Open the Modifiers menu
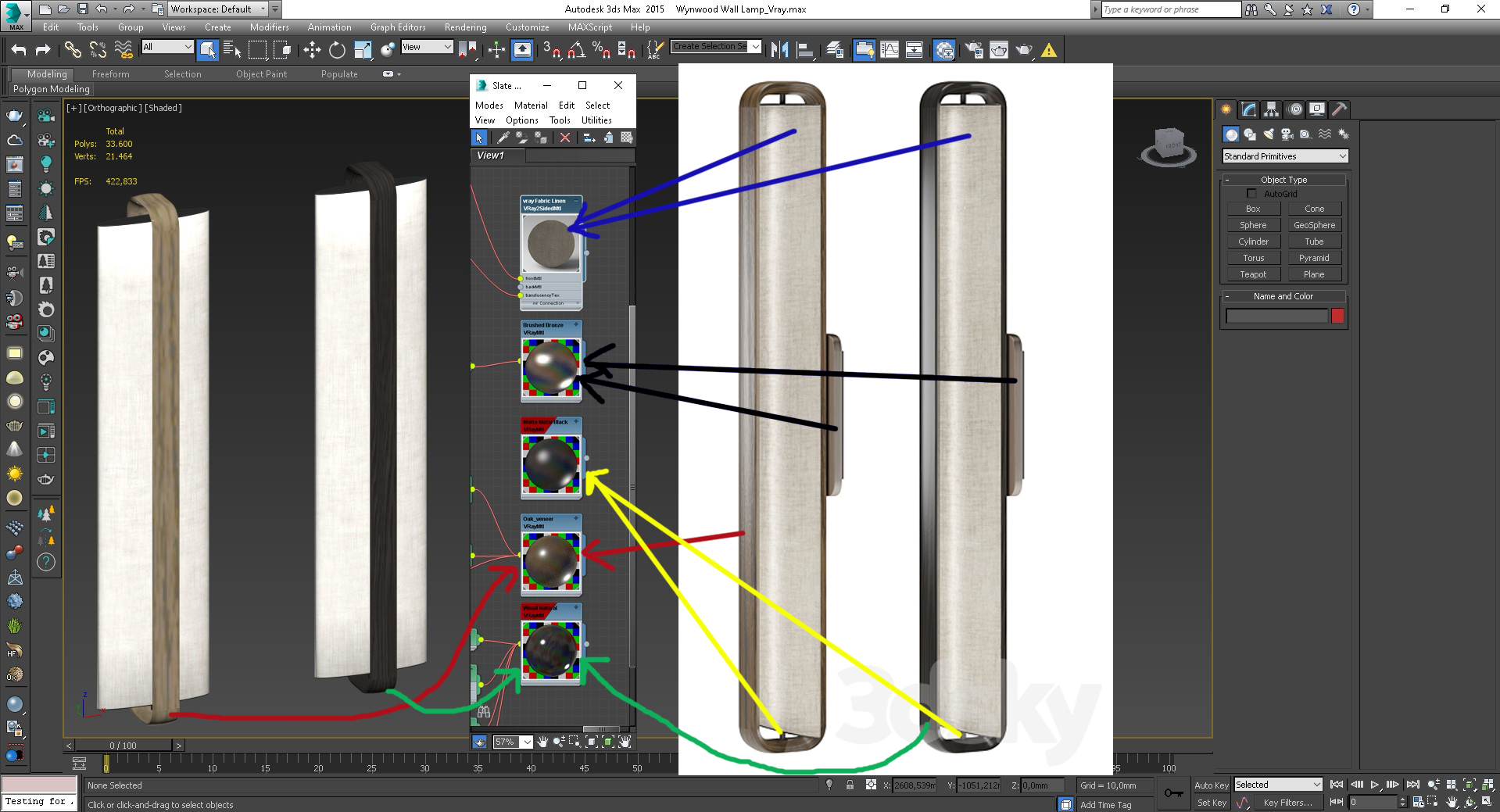Screen dimensions: 1500x812 (x=270, y=27)
